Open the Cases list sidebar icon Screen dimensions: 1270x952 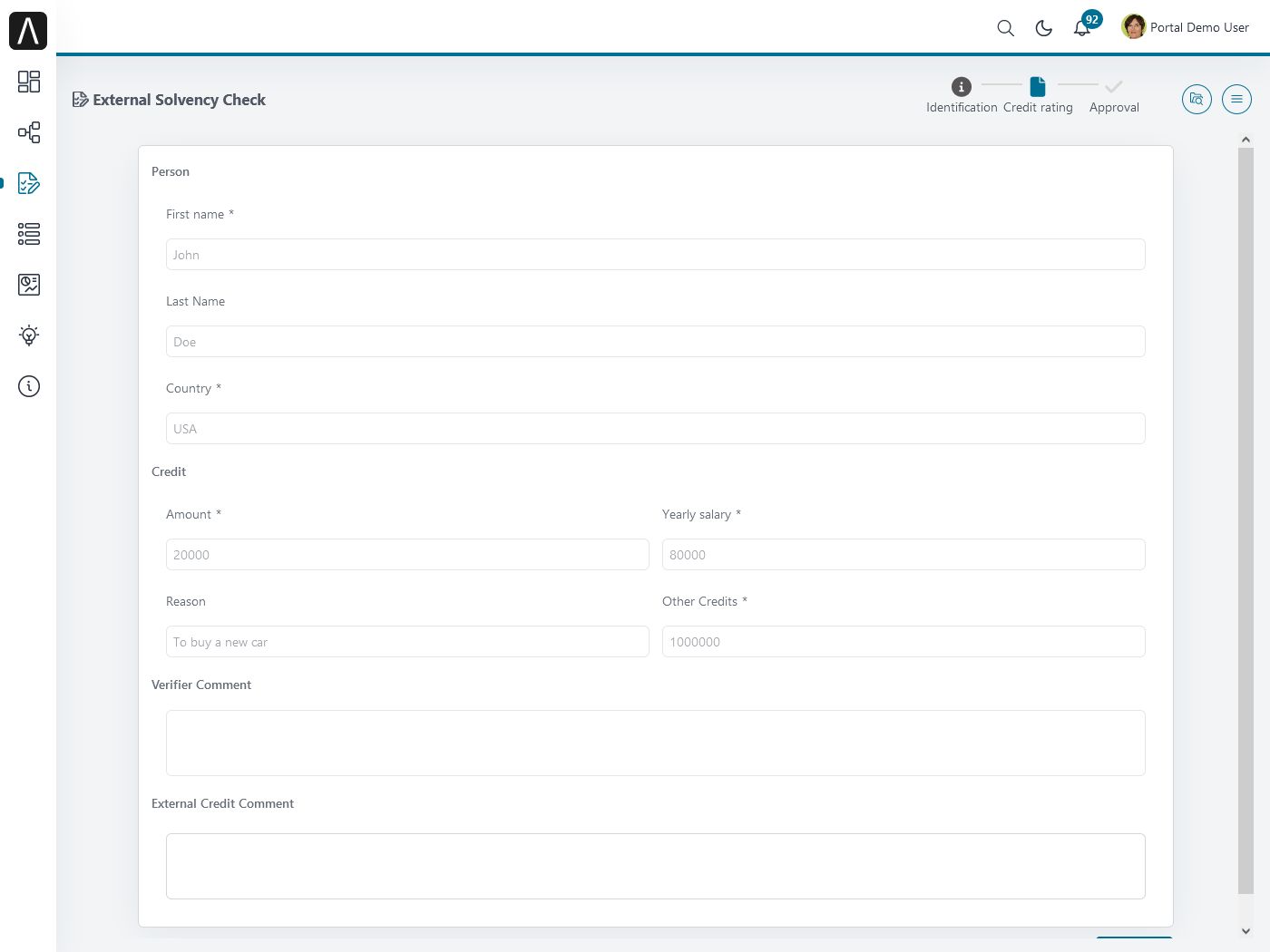point(29,234)
